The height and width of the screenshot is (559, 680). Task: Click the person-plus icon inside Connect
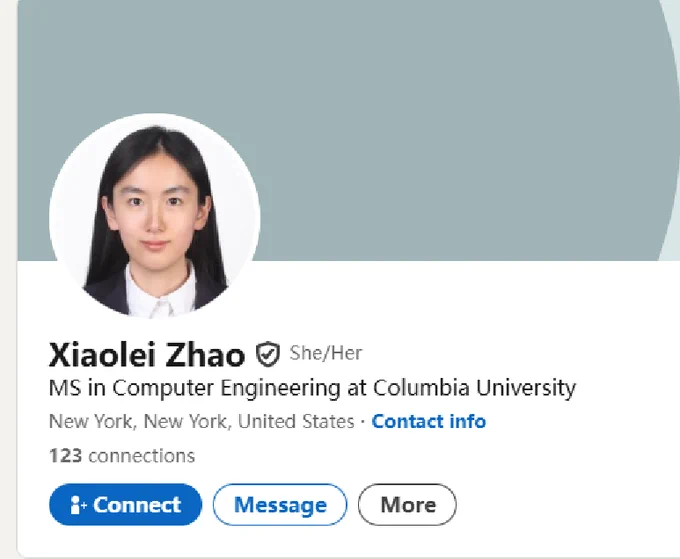pos(78,505)
